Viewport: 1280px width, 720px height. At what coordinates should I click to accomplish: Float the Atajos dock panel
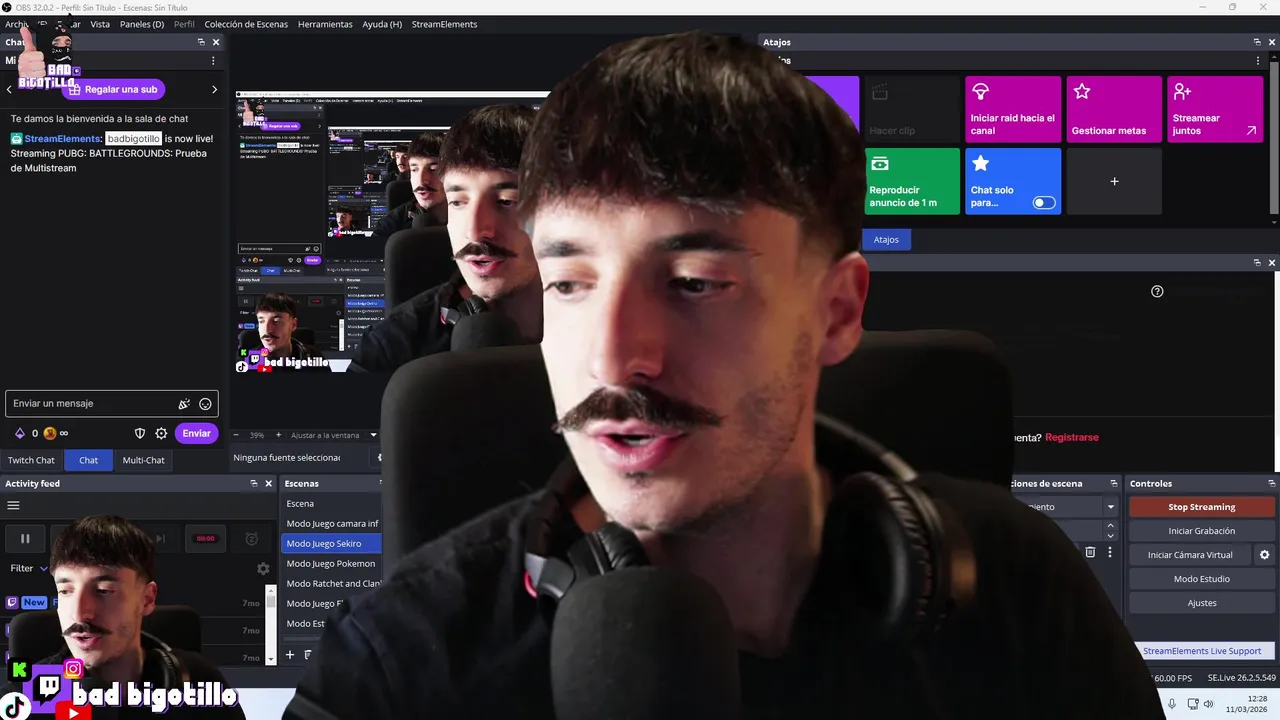1257,42
